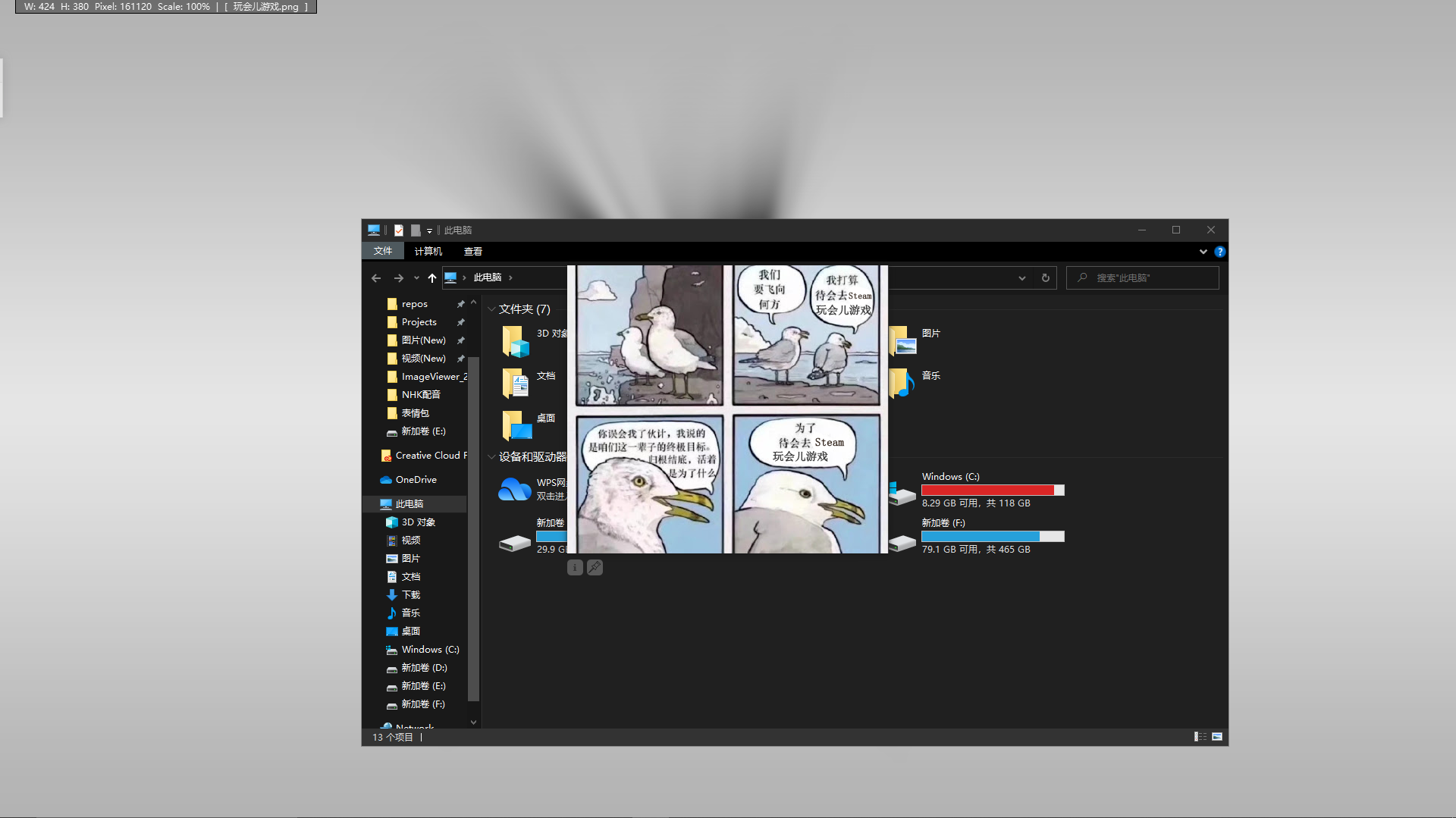
Task: Switch to large icons view in status bar
Action: pyautogui.click(x=1217, y=737)
